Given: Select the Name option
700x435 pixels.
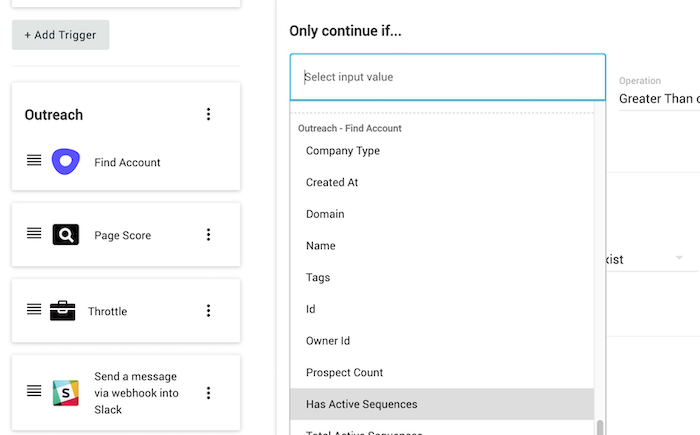Looking at the screenshot, I should [442, 246].
